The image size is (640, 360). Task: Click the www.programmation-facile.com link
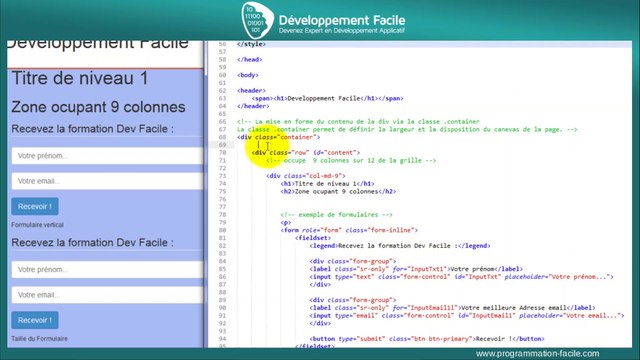(x=538, y=353)
